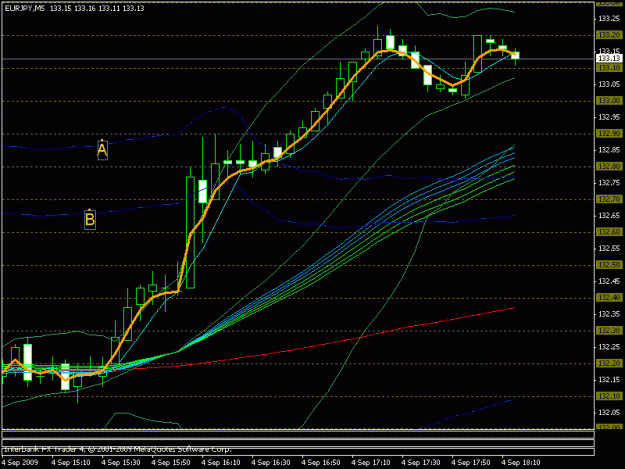
Task: Click the 132.95 price axis label
Action: [x=609, y=117]
